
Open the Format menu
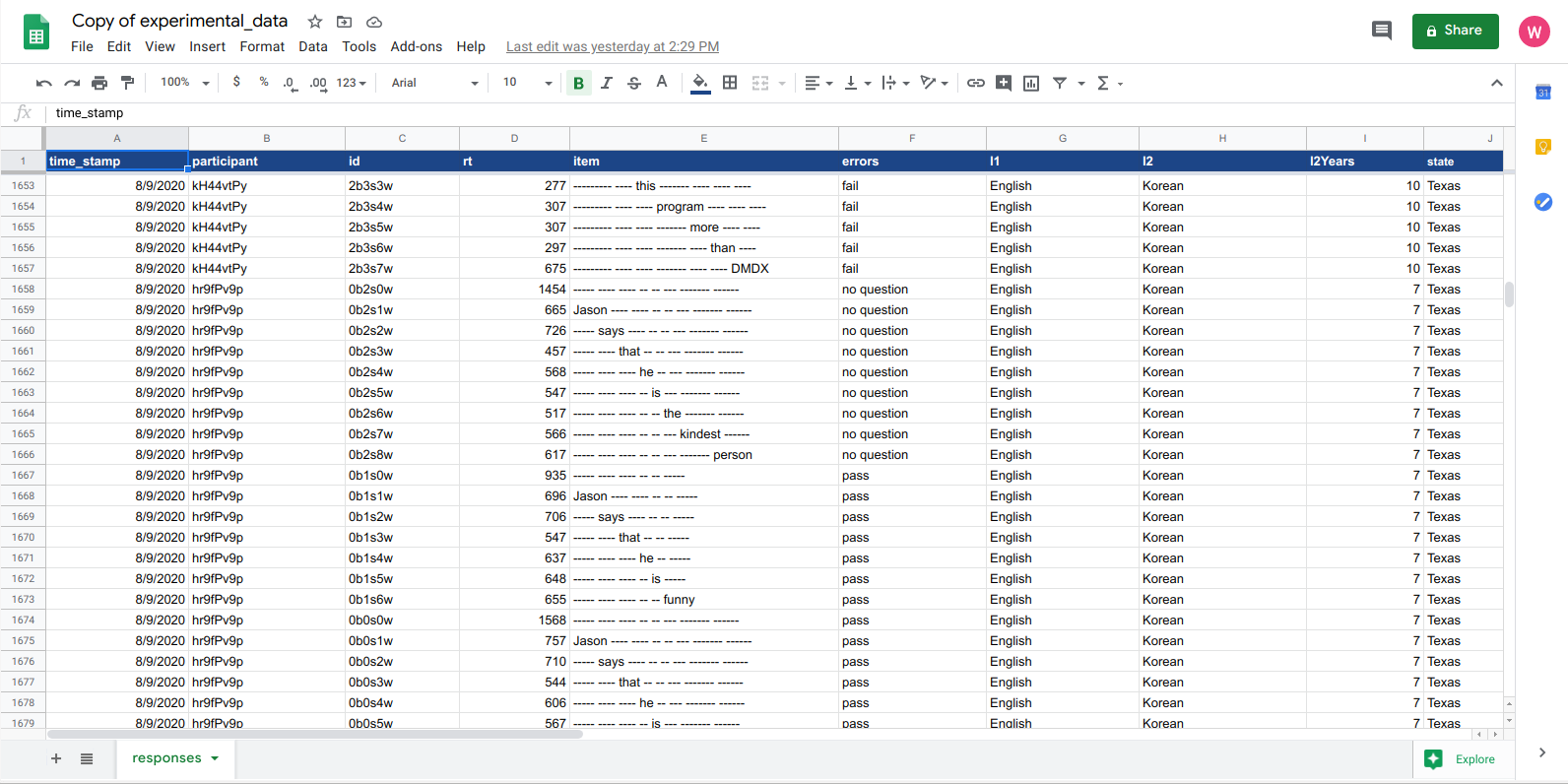(x=262, y=46)
